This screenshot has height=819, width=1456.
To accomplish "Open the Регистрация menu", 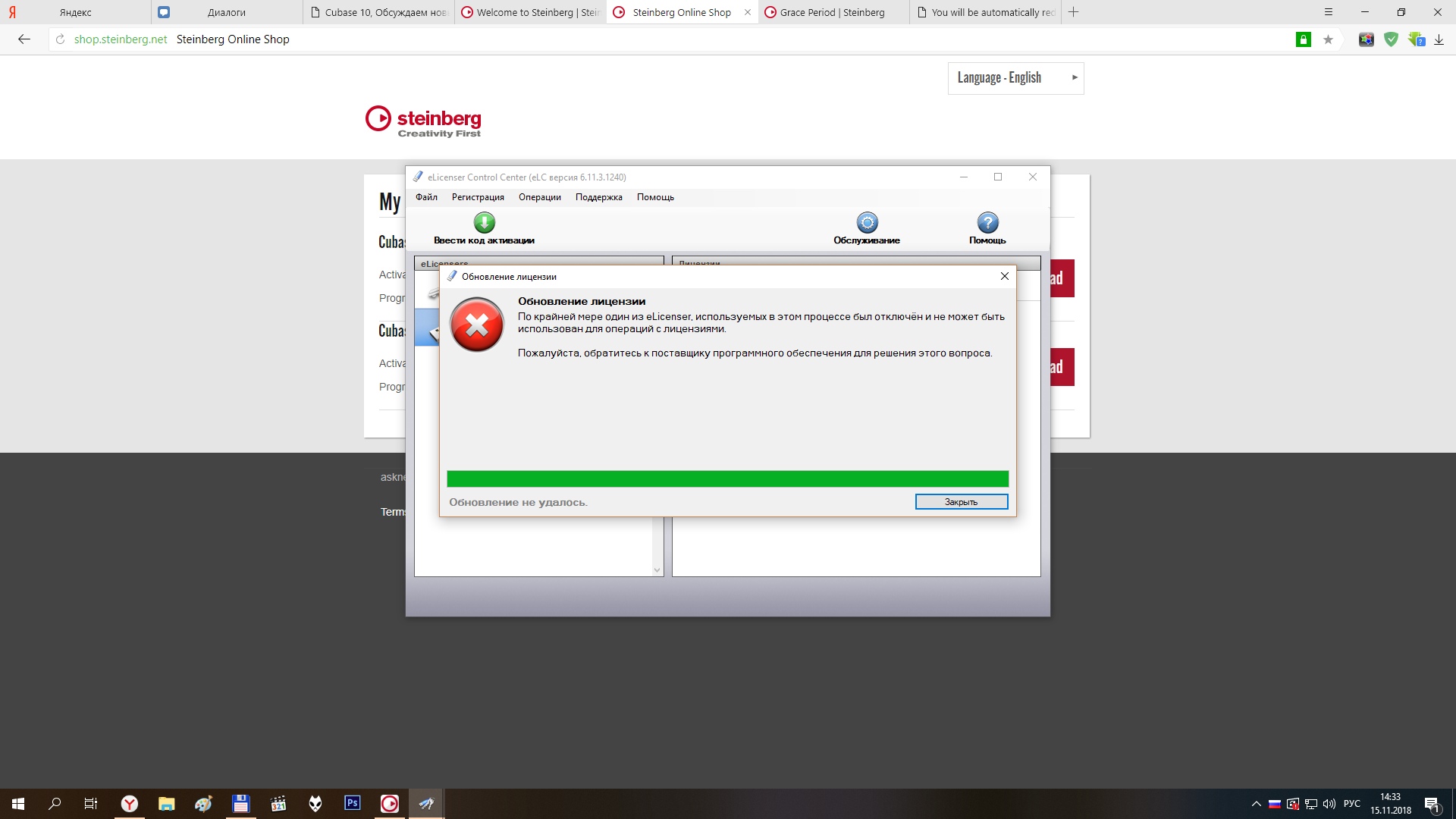I will 478,197.
